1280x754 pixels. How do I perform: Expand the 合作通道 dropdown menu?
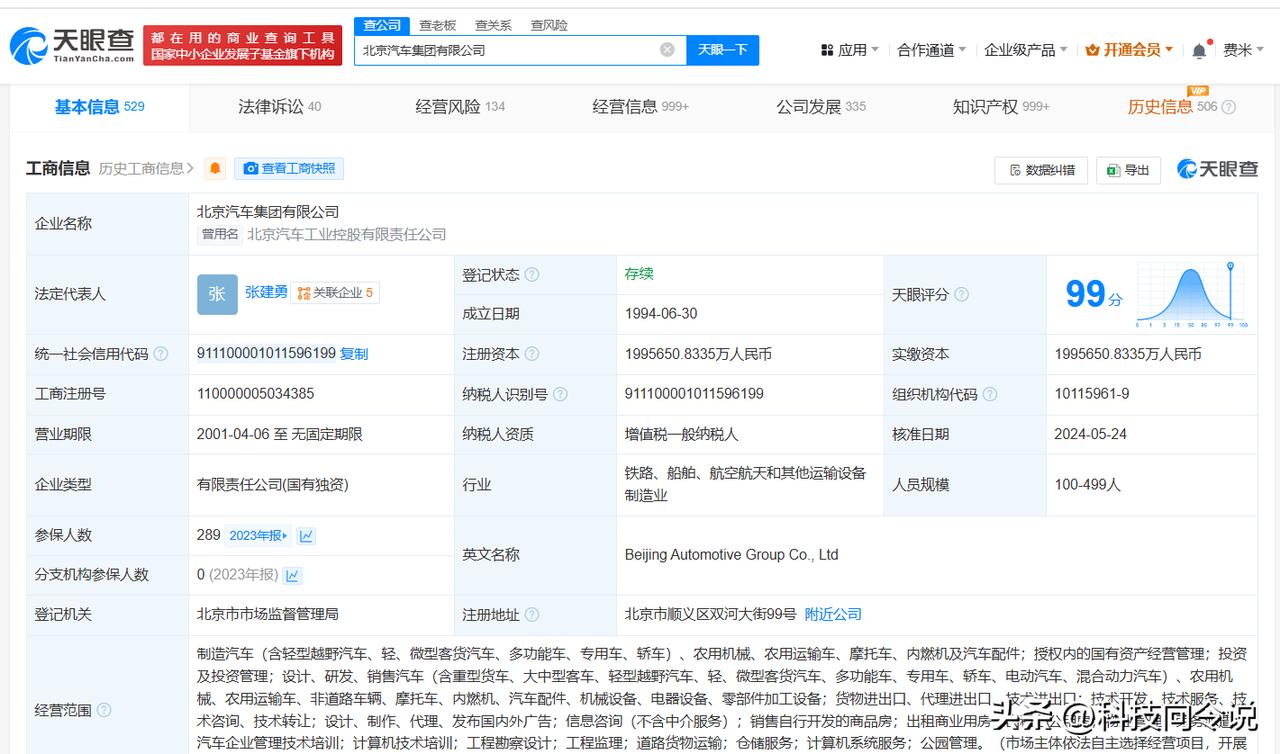coord(932,50)
